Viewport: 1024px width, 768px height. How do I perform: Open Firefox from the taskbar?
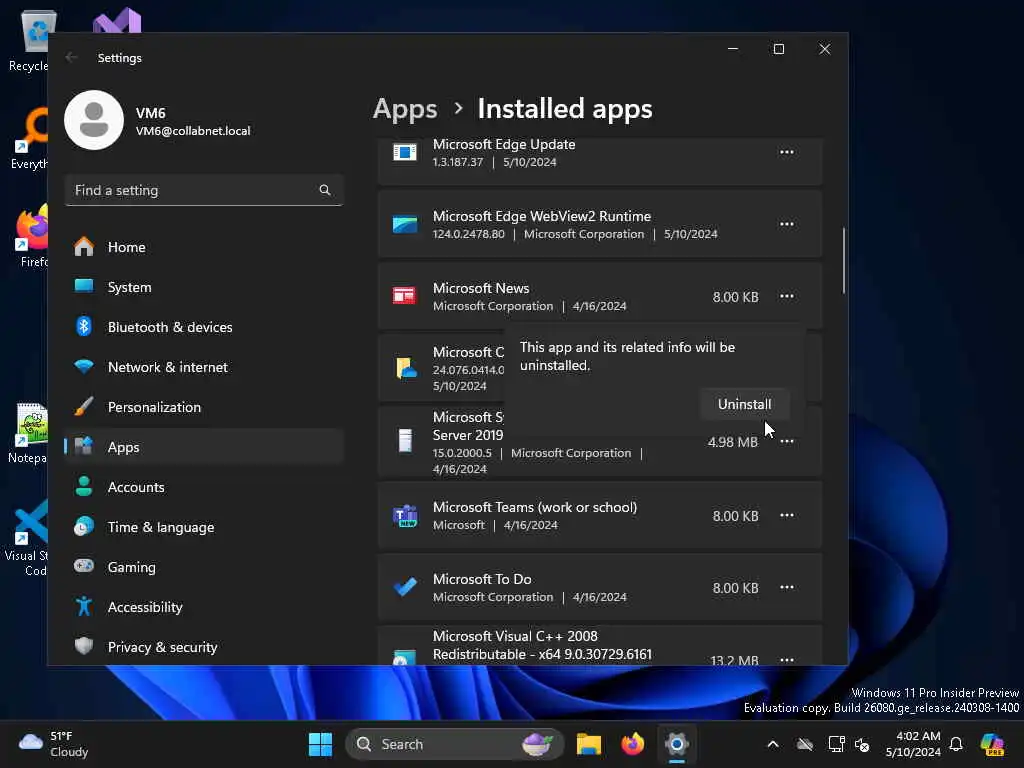(x=632, y=744)
